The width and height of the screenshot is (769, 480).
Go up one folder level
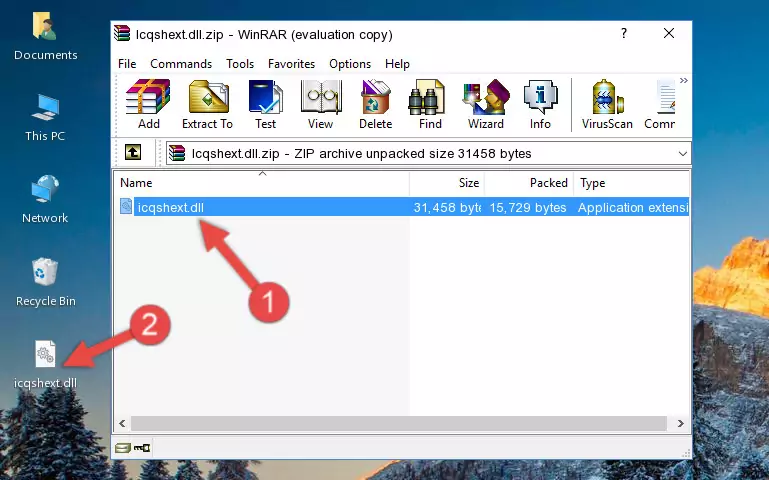point(133,152)
